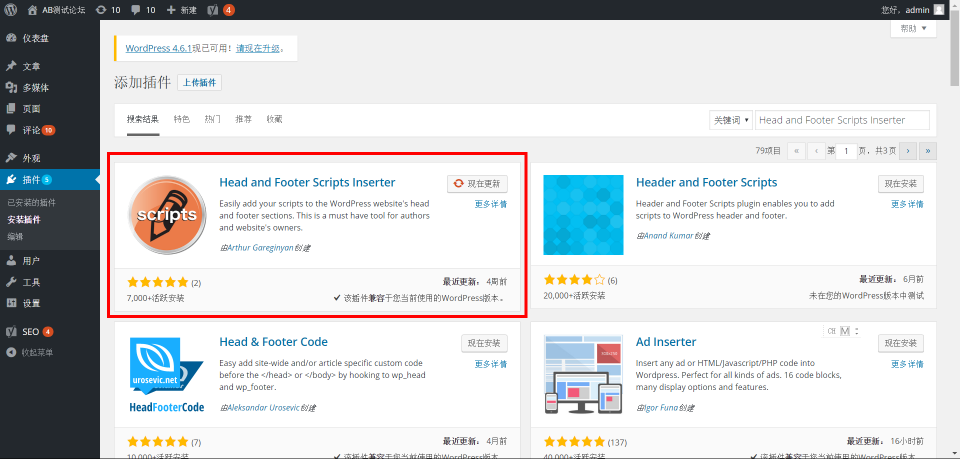Open admin user avatar

(x=939, y=10)
